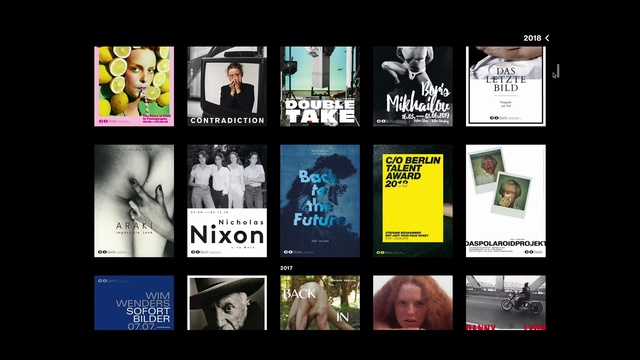Open the red-haired woman portrait poster

[413, 302]
